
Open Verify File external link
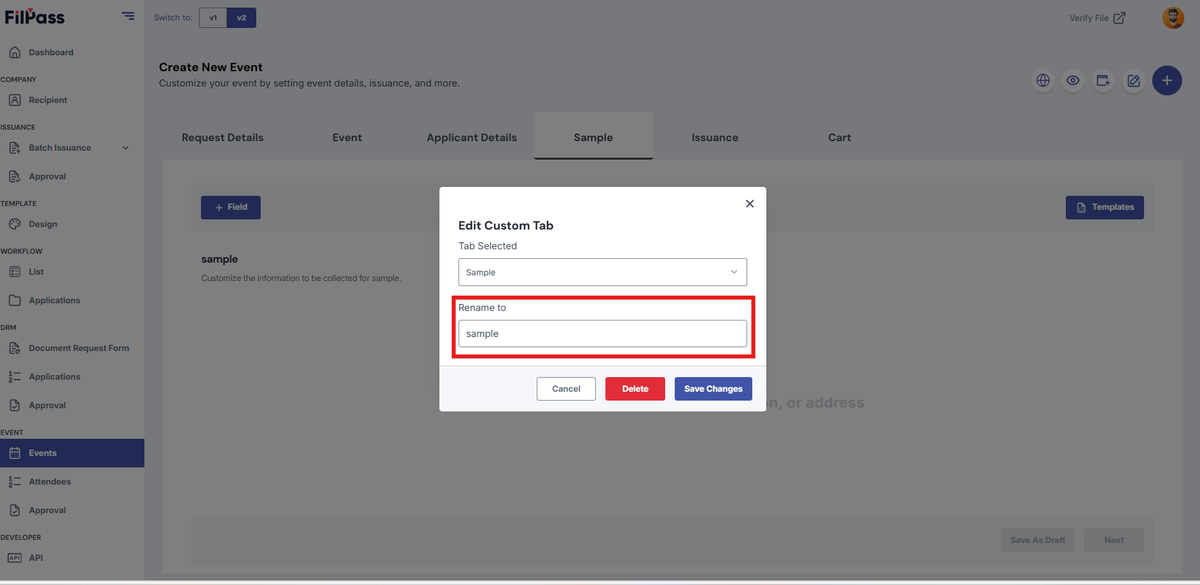1097,18
